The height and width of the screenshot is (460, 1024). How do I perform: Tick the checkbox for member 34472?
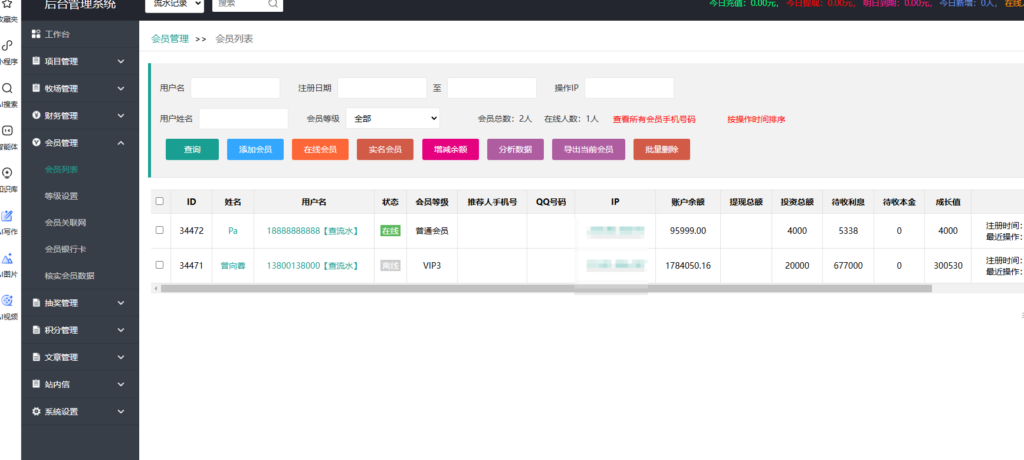coord(160,230)
